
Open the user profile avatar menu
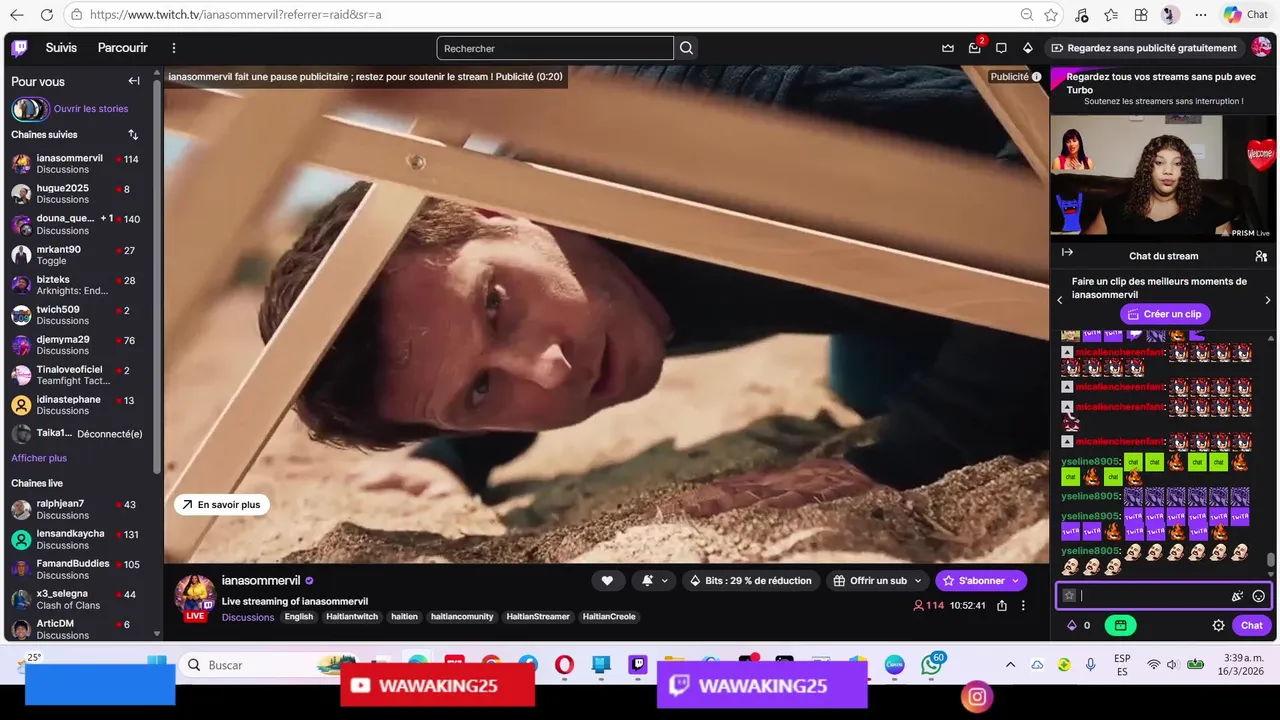(1261, 48)
